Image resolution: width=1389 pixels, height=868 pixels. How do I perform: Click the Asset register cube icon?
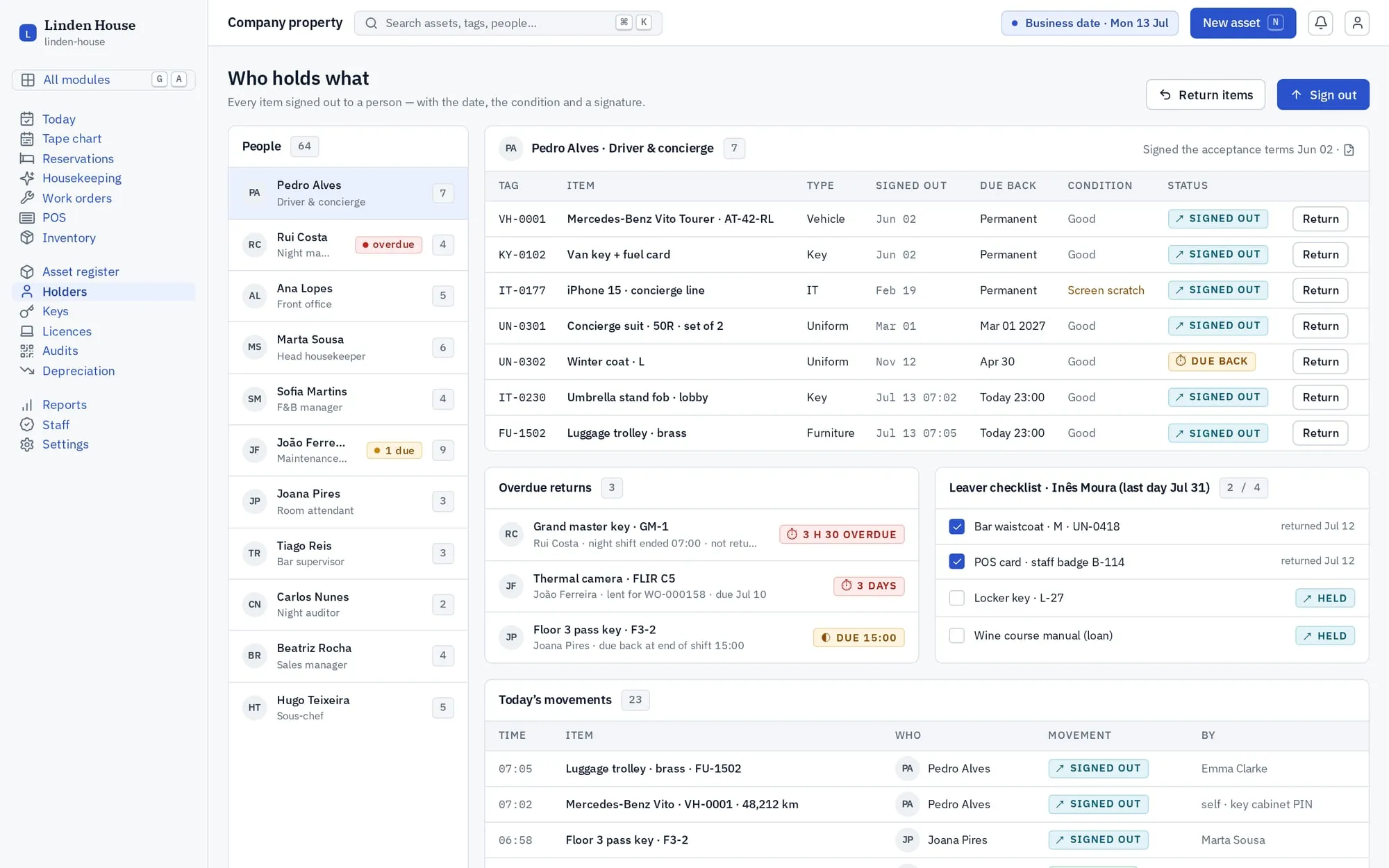tap(27, 272)
